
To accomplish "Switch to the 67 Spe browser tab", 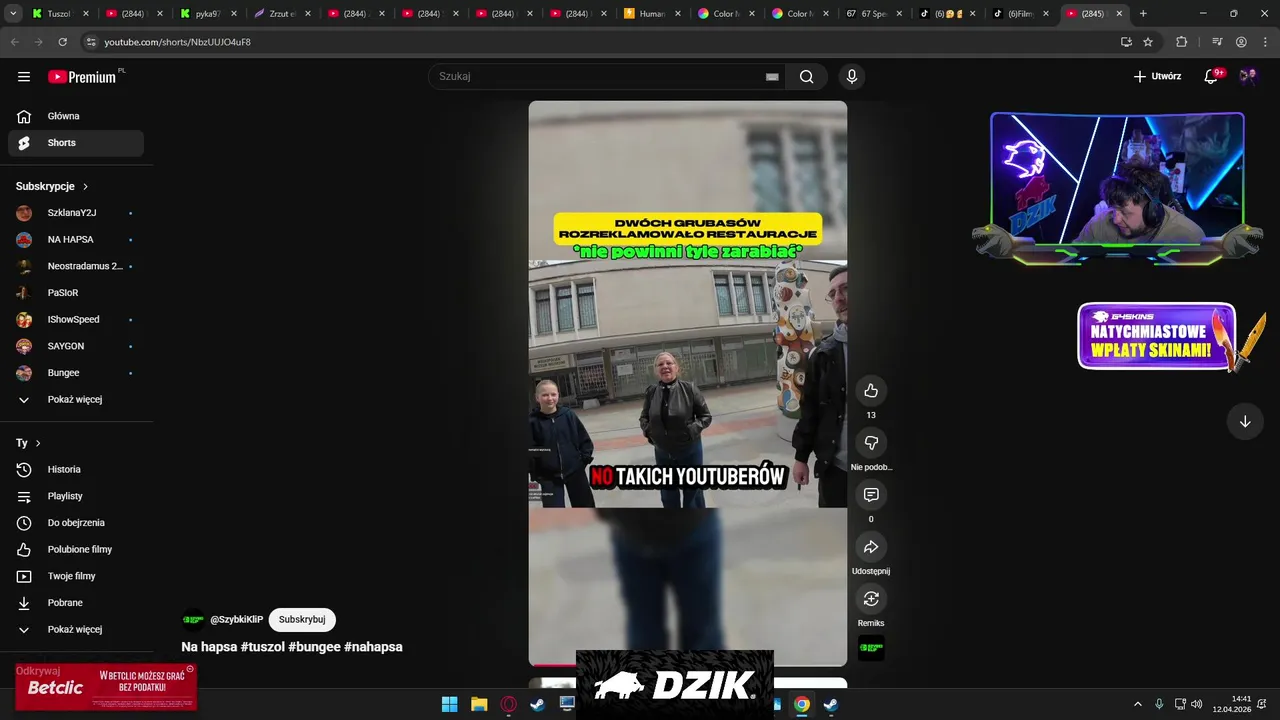I will point(874,14).
